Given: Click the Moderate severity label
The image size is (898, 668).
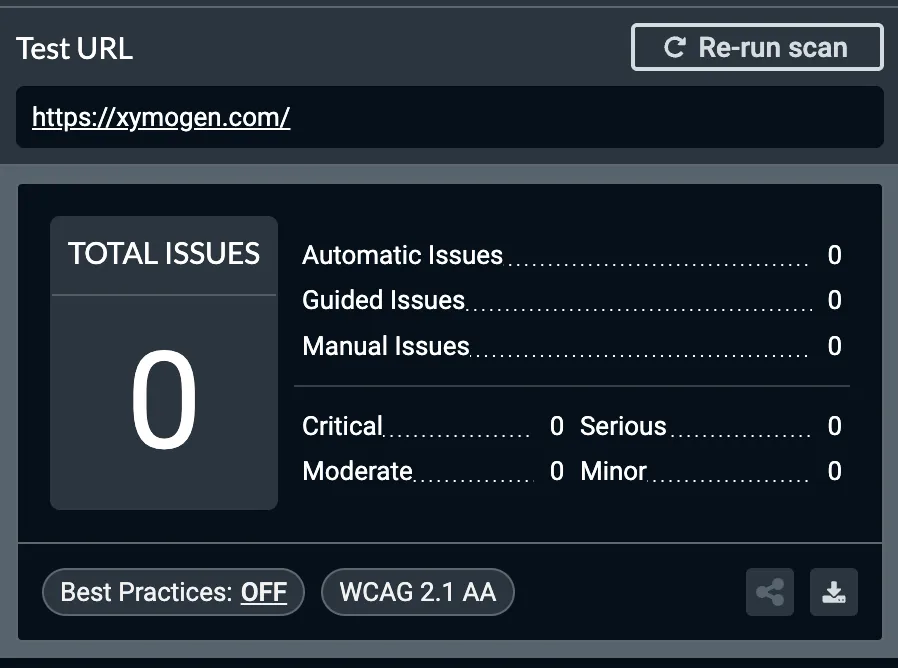Looking at the screenshot, I should (357, 471).
